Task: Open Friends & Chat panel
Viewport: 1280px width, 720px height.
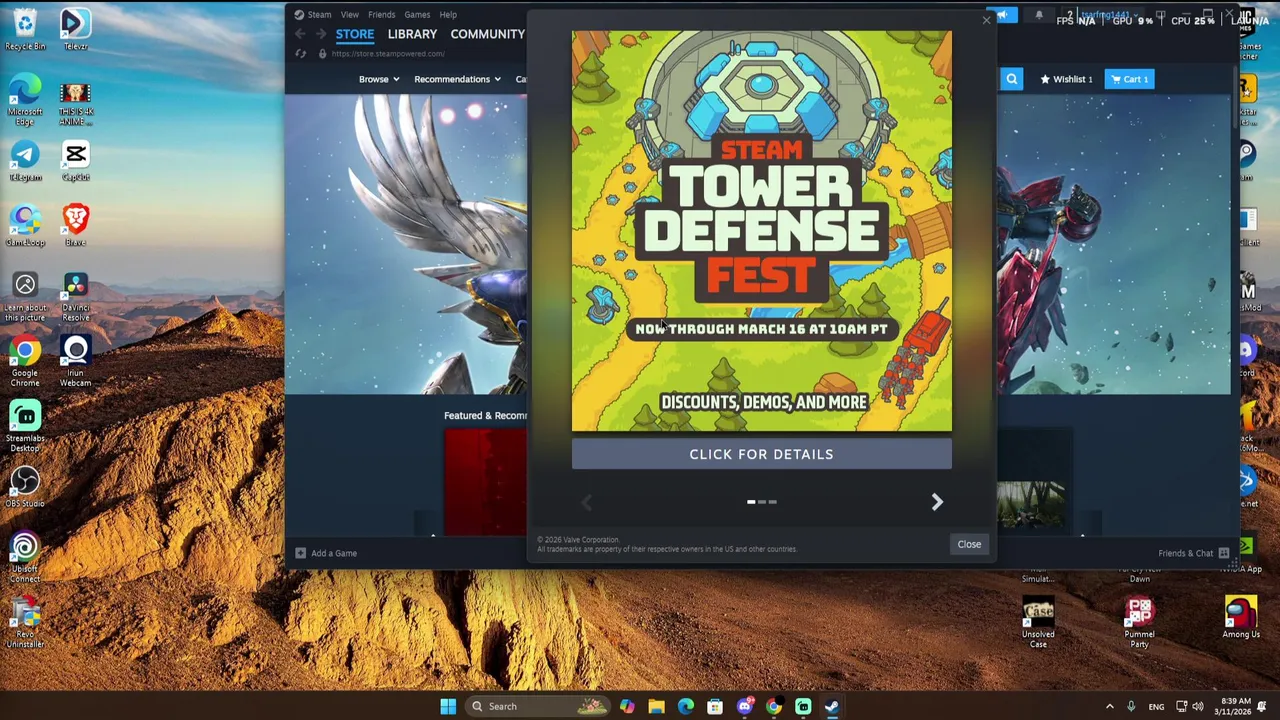Action: click(x=1193, y=553)
